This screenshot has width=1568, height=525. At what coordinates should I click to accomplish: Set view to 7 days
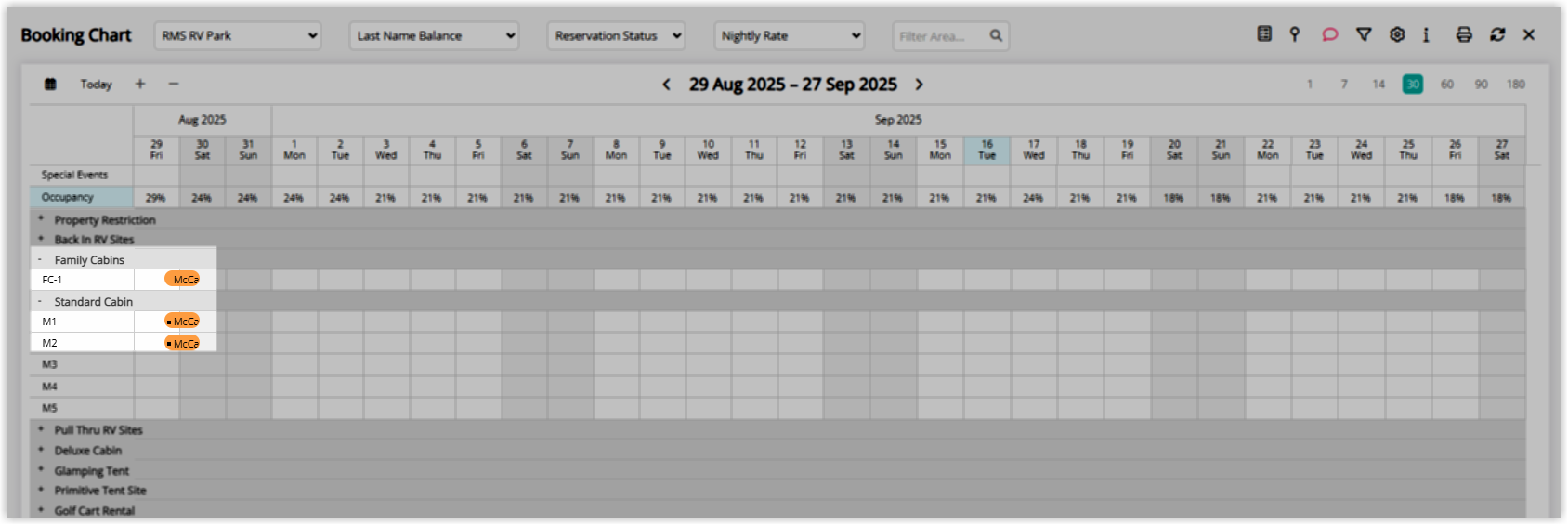click(1344, 84)
